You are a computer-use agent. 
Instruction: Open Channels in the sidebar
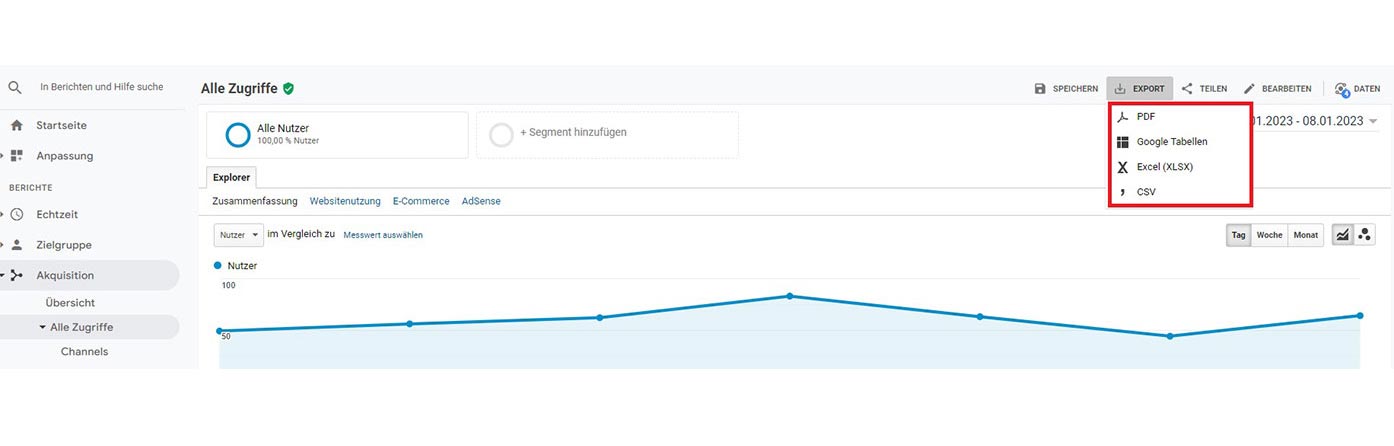[84, 352]
